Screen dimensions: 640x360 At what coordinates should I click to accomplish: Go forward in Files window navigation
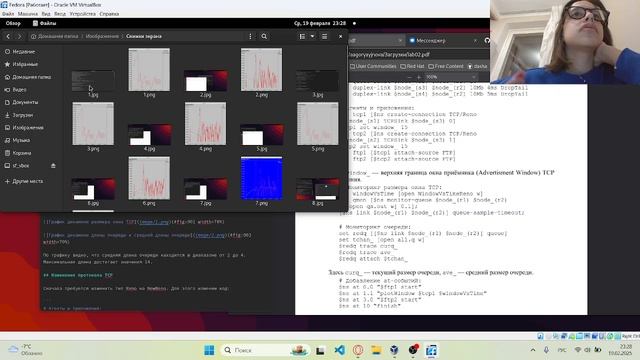click(19, 36)
